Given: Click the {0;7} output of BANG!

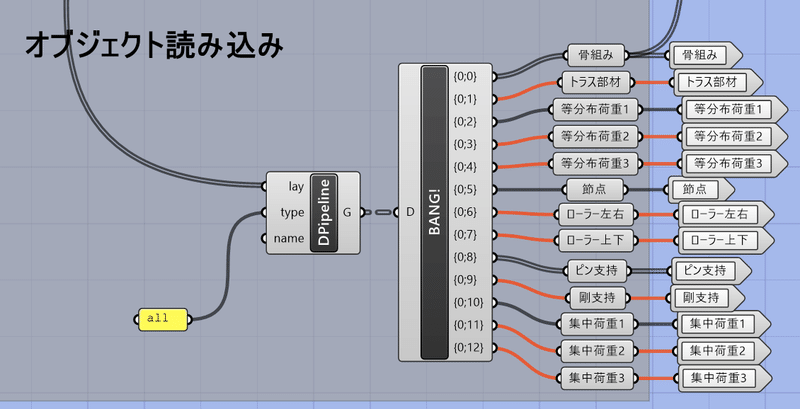Looking at the screenshot, I should coord(465,235).
